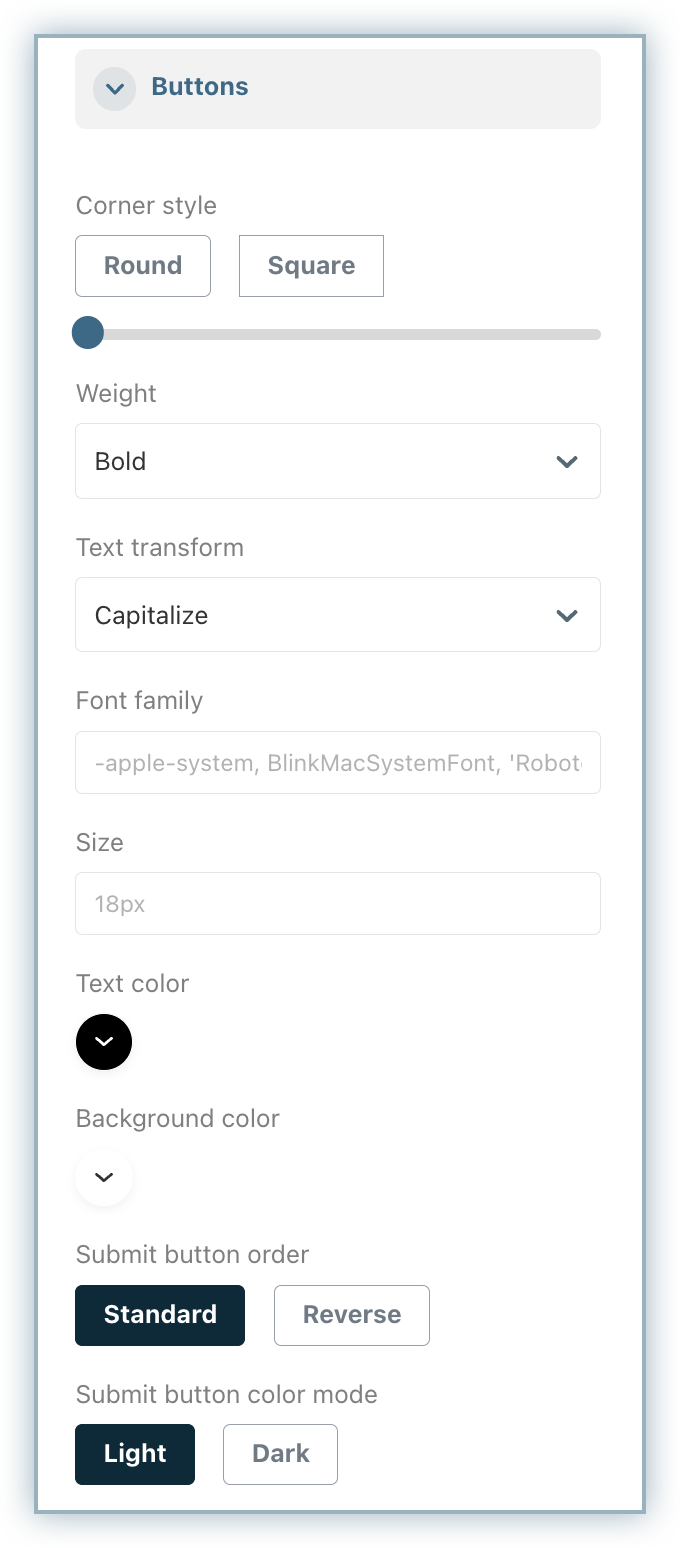Set submit button color mode to Light

point(135,1454)
